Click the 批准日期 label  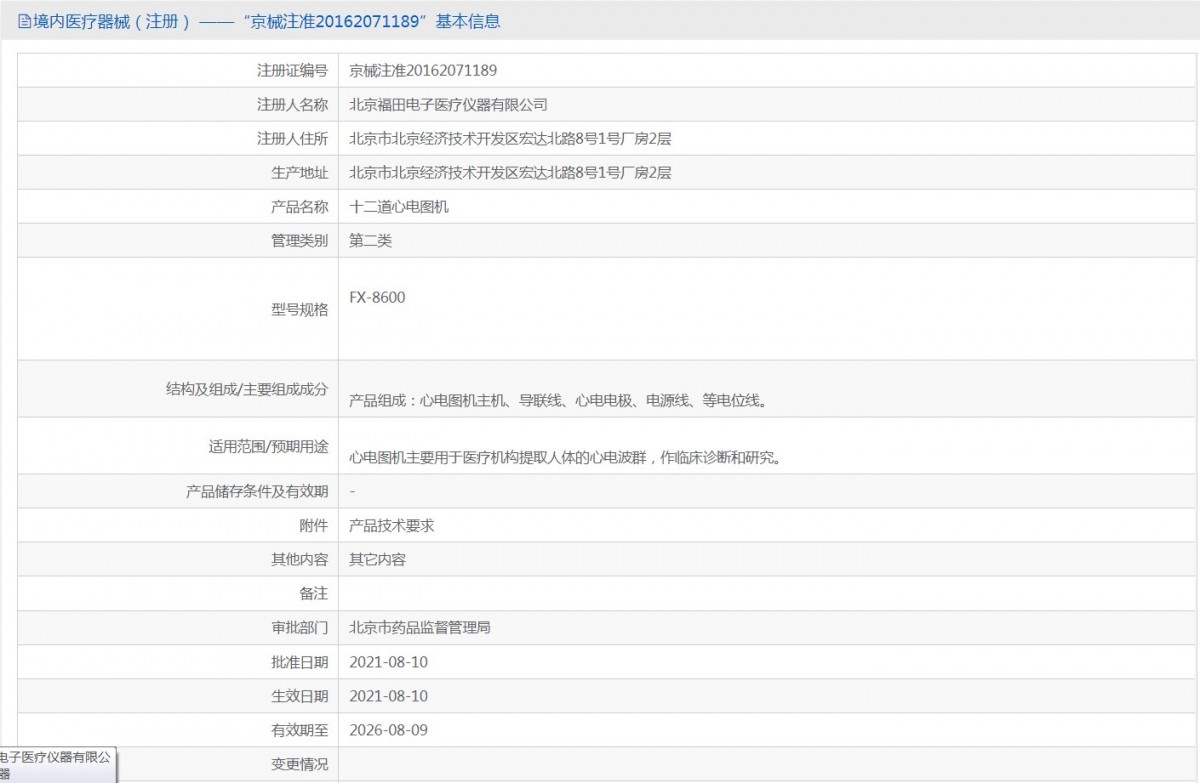(x=299, y=662)
